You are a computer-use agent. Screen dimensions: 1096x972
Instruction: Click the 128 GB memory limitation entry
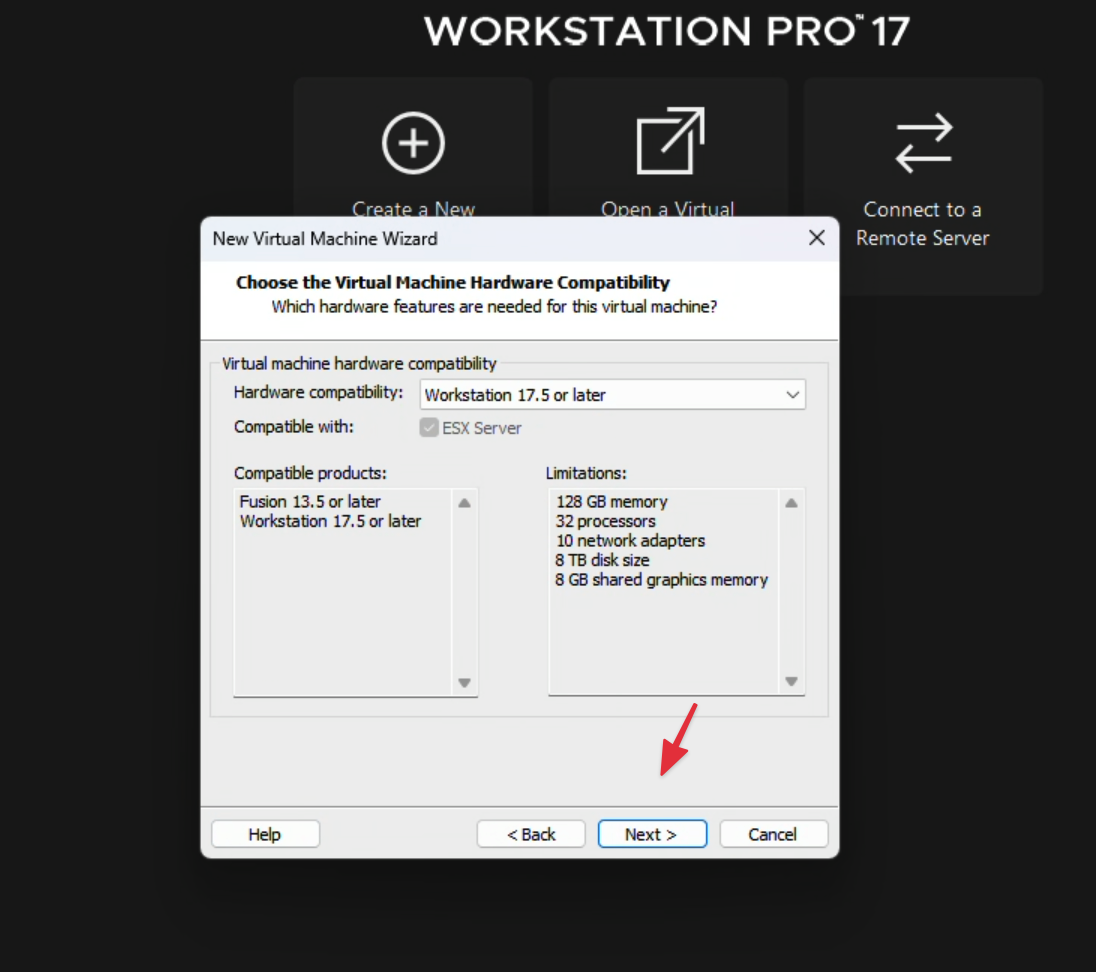611,502
